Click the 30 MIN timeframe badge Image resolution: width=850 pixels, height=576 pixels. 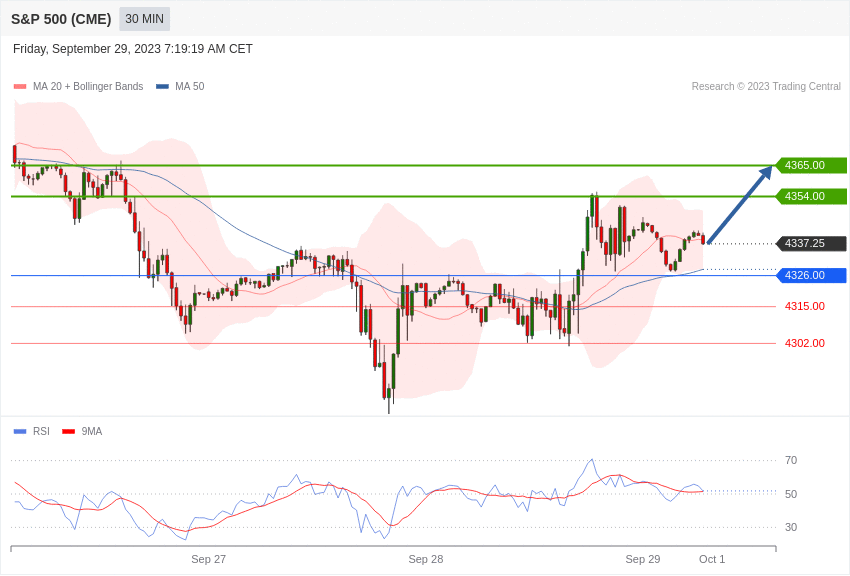pos(144,19)
